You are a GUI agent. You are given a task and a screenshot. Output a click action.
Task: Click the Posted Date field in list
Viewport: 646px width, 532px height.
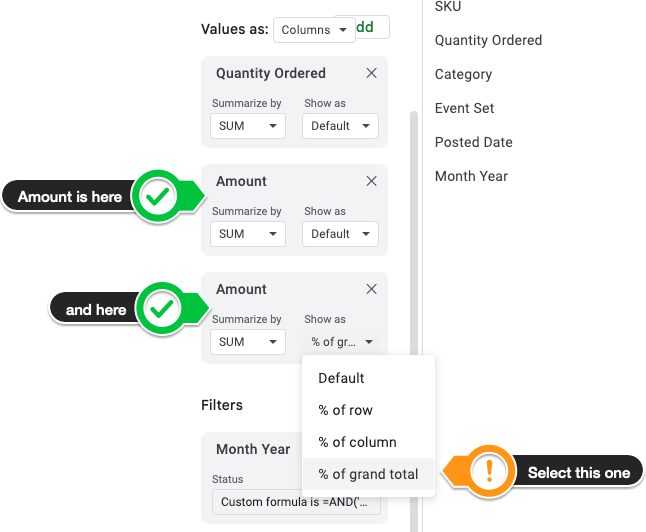click(x=474, y=142)
